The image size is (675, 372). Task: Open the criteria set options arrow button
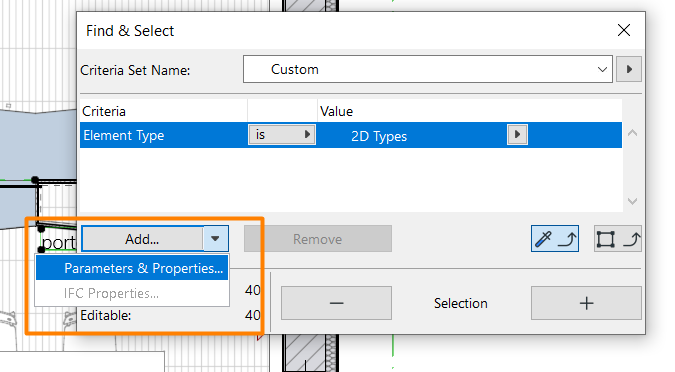click(629, 69)
